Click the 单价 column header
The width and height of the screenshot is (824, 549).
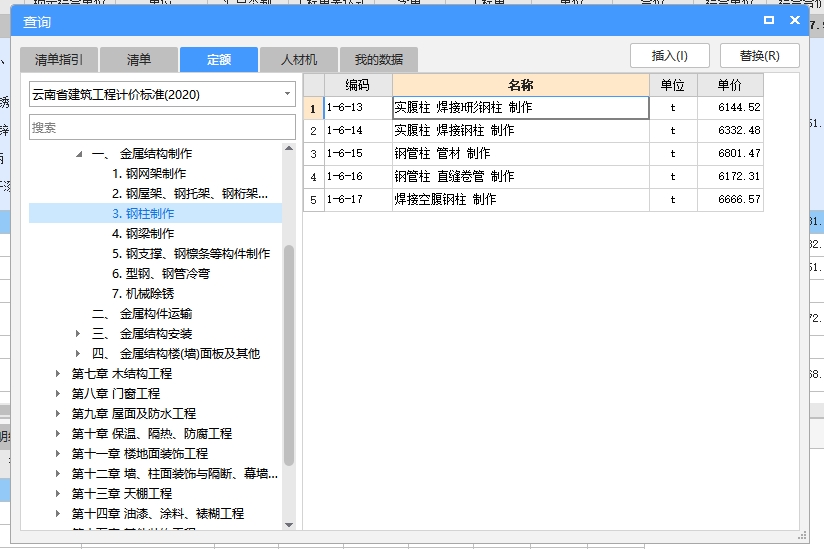tap(730, 85)
